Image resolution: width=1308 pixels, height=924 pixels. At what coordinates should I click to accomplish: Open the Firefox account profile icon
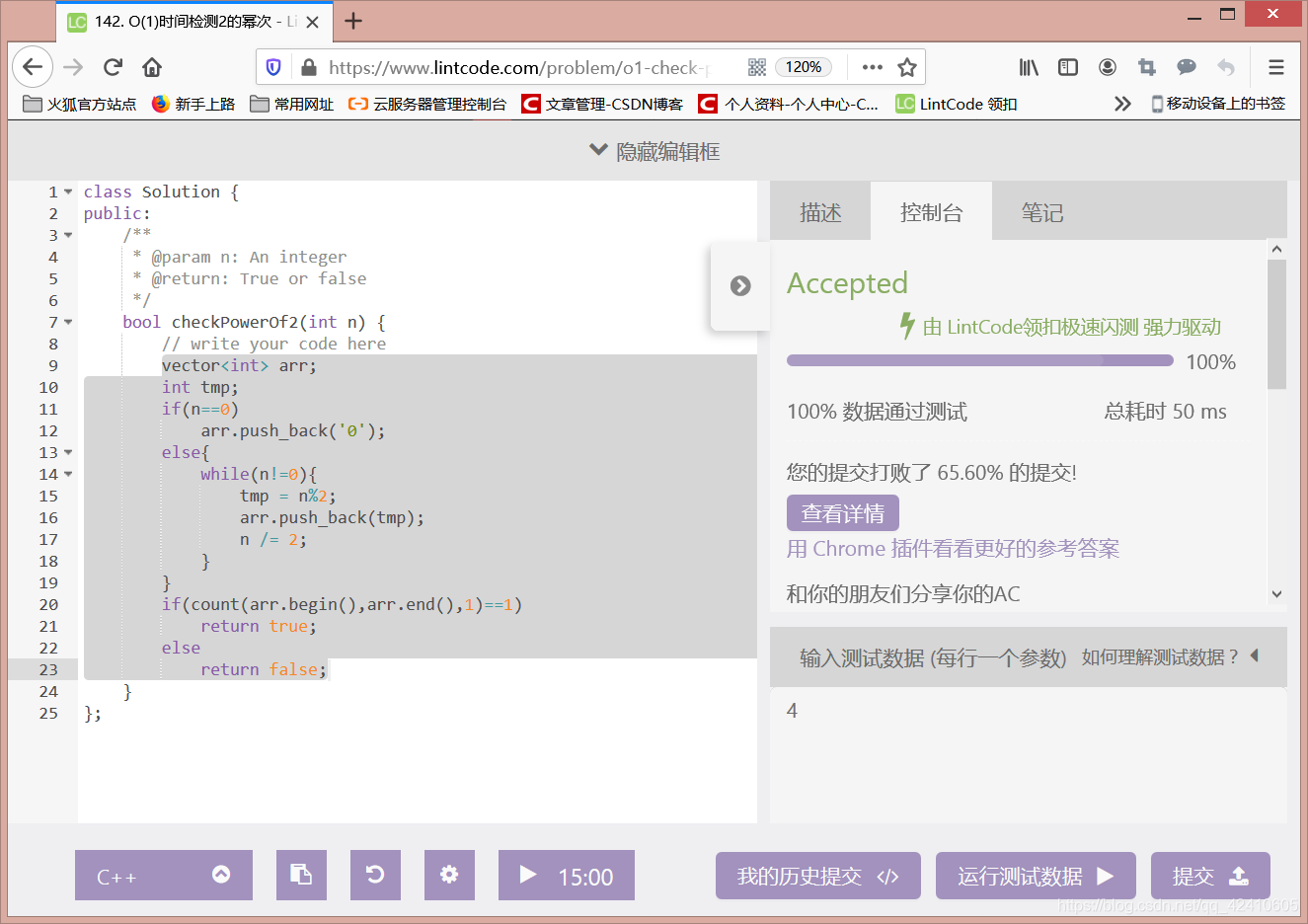pyautogui.click(x=1107, y=67)
